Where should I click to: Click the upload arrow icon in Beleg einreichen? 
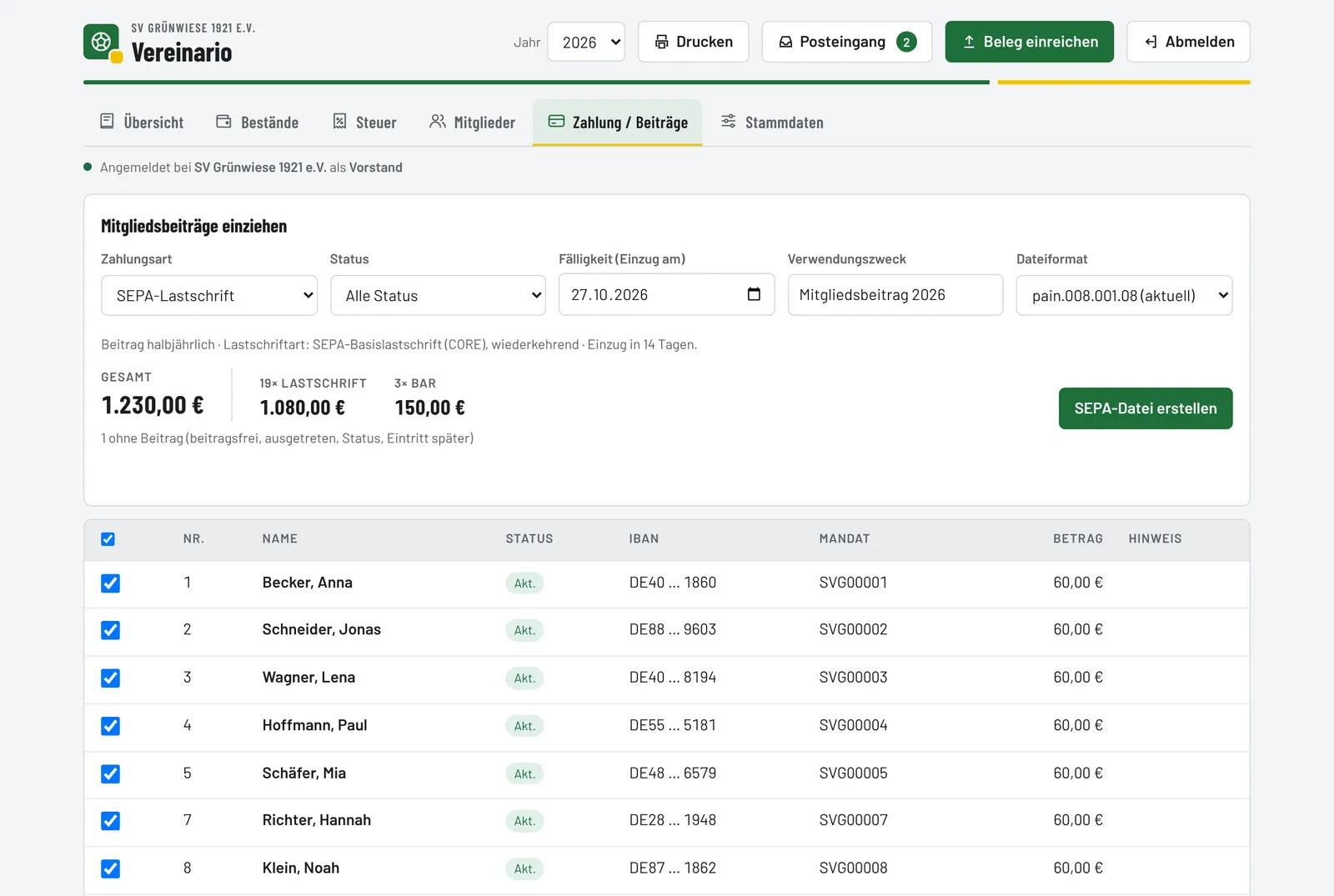969,42
